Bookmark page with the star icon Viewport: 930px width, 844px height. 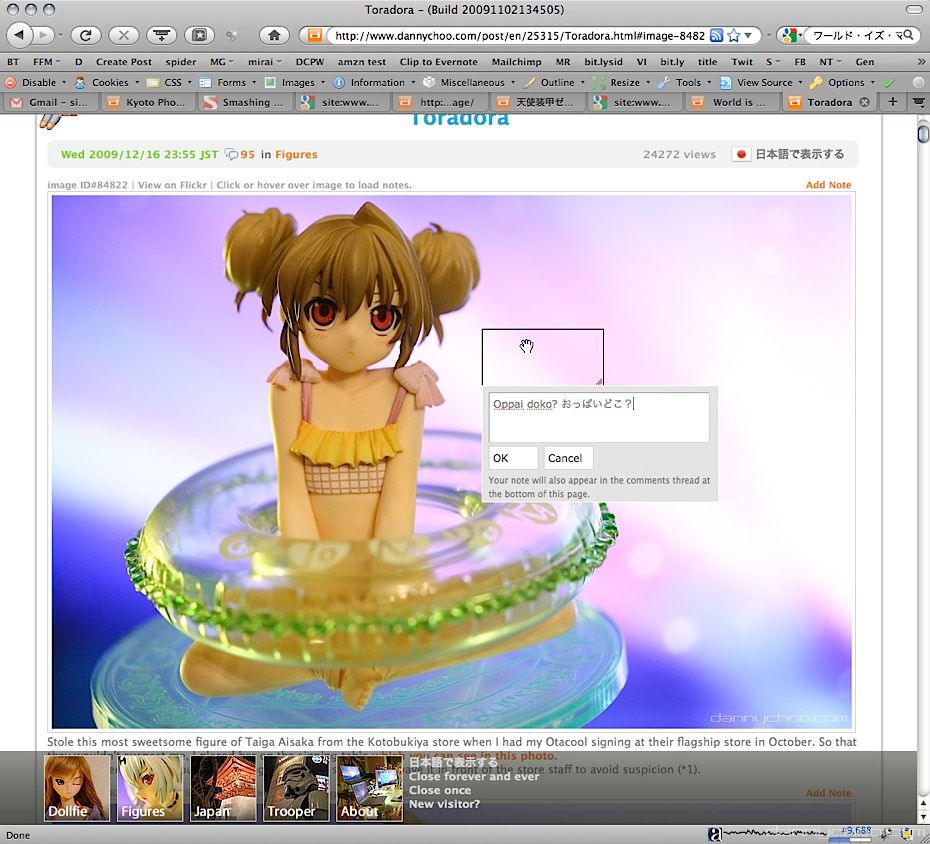[734, 35]
